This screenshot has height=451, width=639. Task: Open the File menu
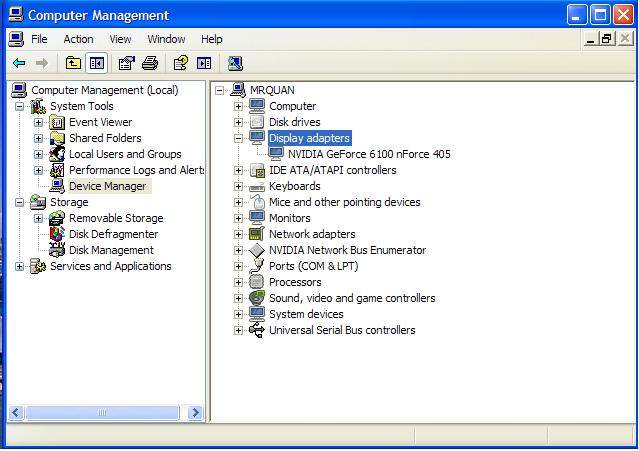pos(39,39)
